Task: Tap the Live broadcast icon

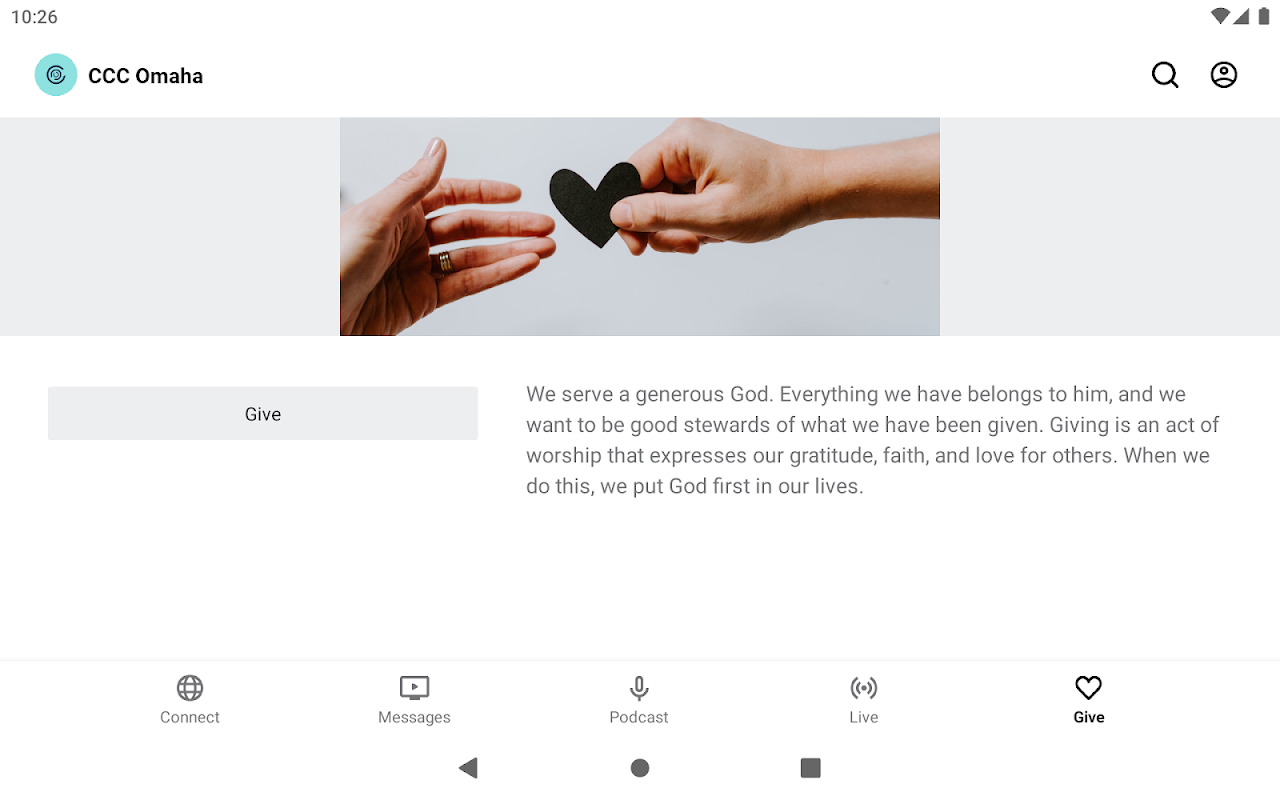Action: click(x=864, y=688)
